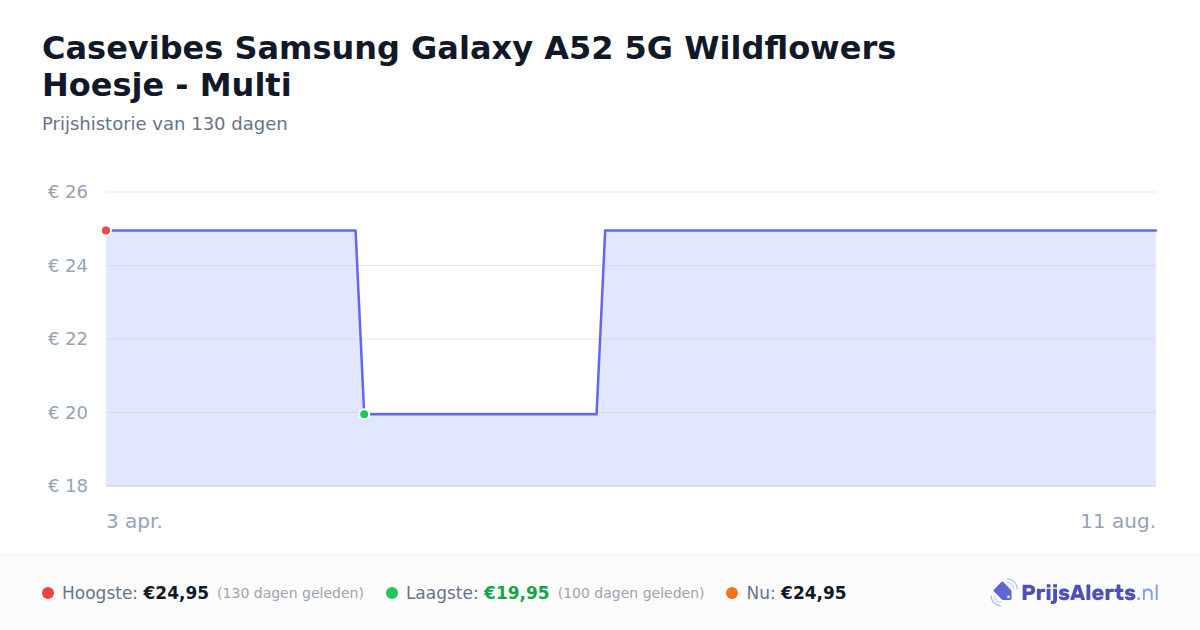1200x630 pixels.
Task: Click the current price value after Nu
Action: pos(813,593)
